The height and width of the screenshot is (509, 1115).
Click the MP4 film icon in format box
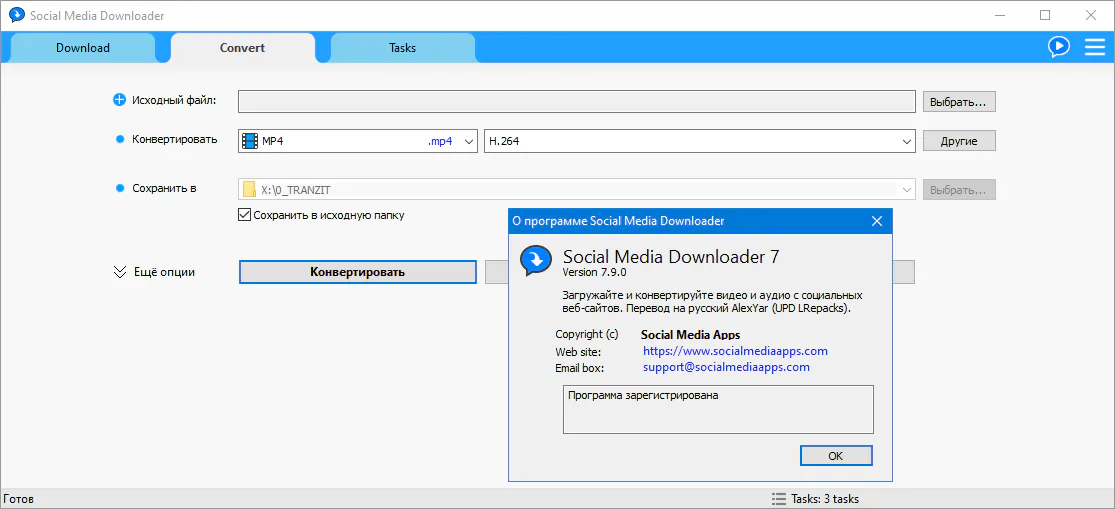tap(249, 141)
